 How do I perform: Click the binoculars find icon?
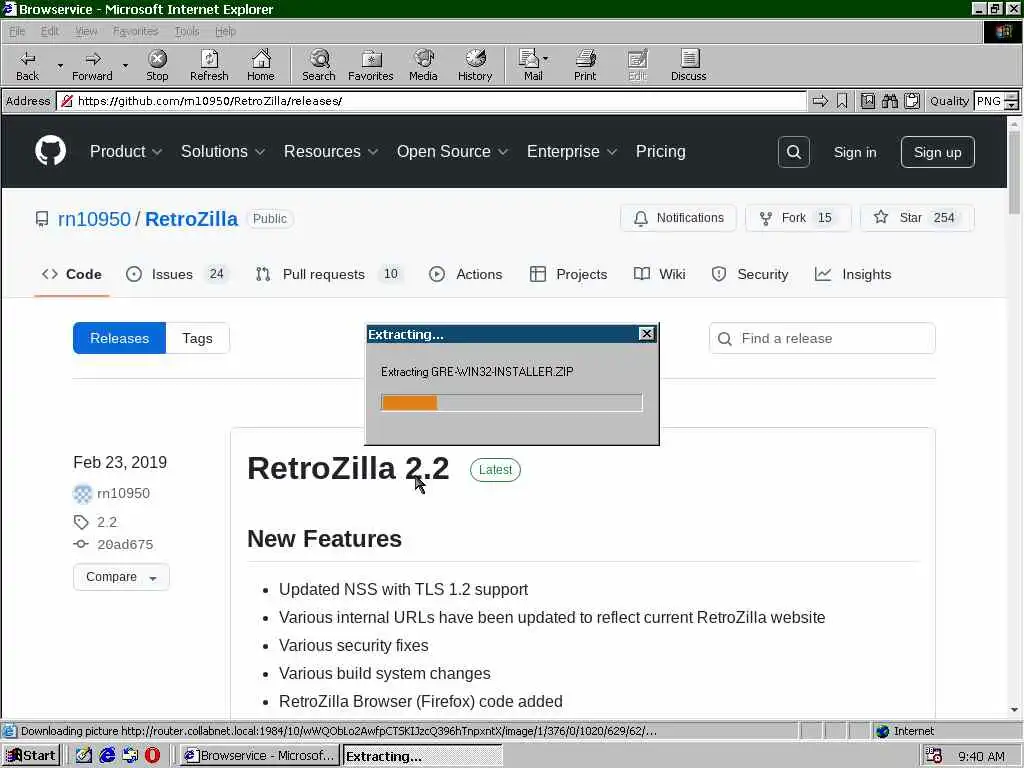889,101
